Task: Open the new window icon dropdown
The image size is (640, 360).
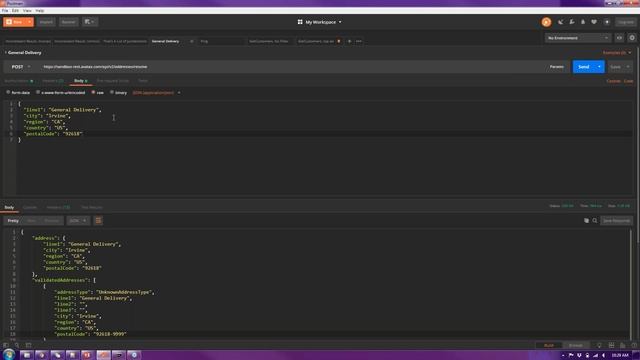Action: tap(89, 22)
